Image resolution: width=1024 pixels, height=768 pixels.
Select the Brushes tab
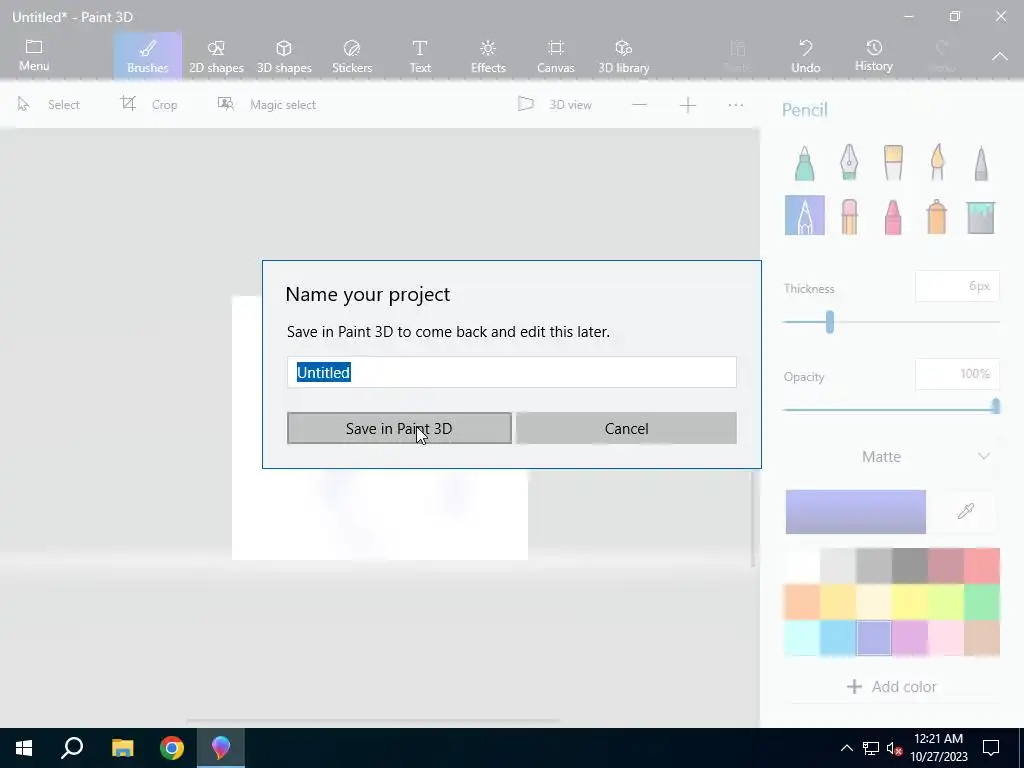[148, 56]
